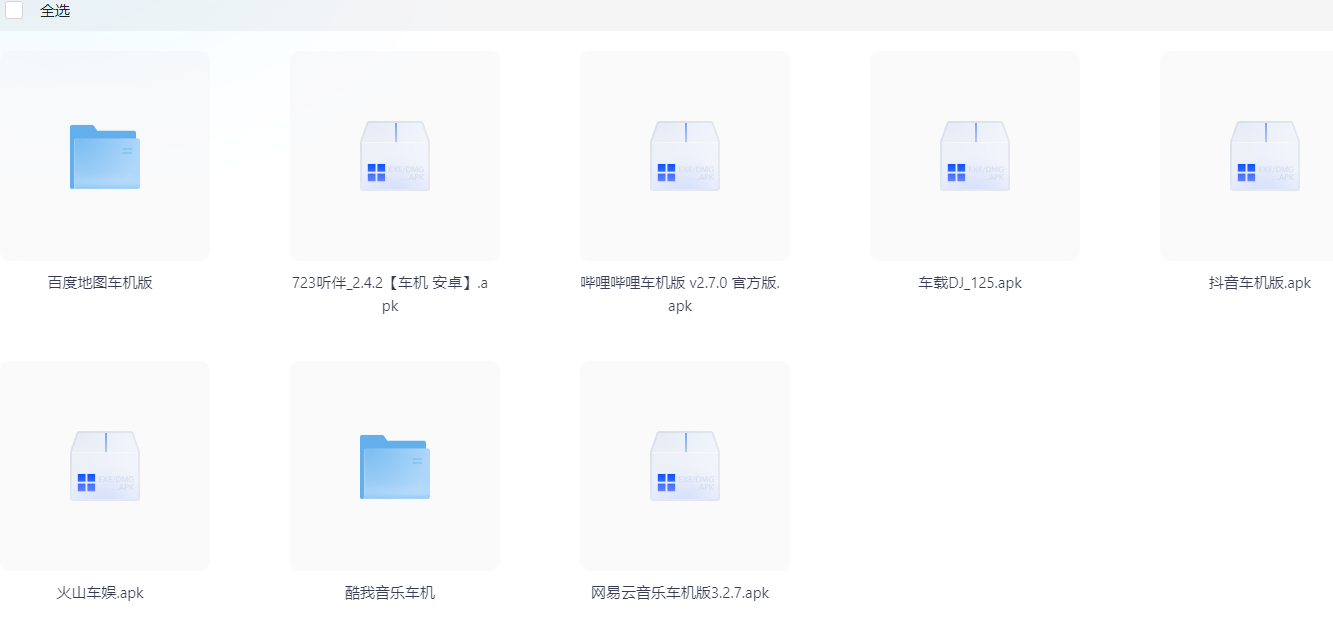
Task: Click the file name 火山车娱.apk
Action: [x=100, y=593]
